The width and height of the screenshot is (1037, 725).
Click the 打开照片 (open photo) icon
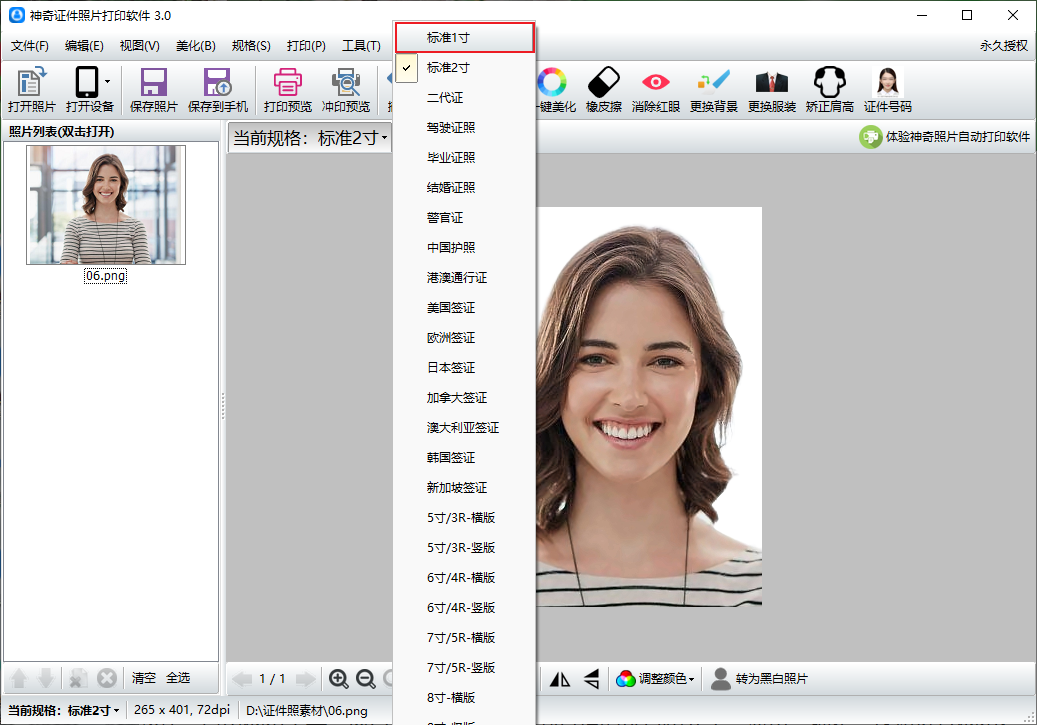pyautogui.click(x=31, y=89)
